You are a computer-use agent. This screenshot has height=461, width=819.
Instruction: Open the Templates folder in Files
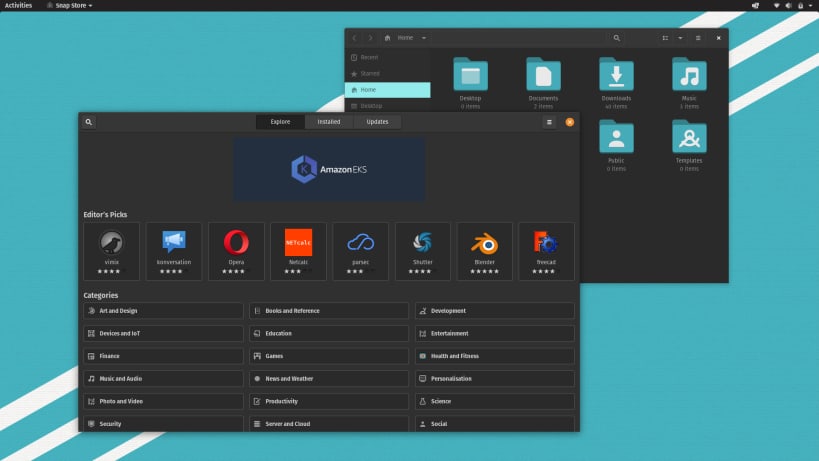point(689,146)
